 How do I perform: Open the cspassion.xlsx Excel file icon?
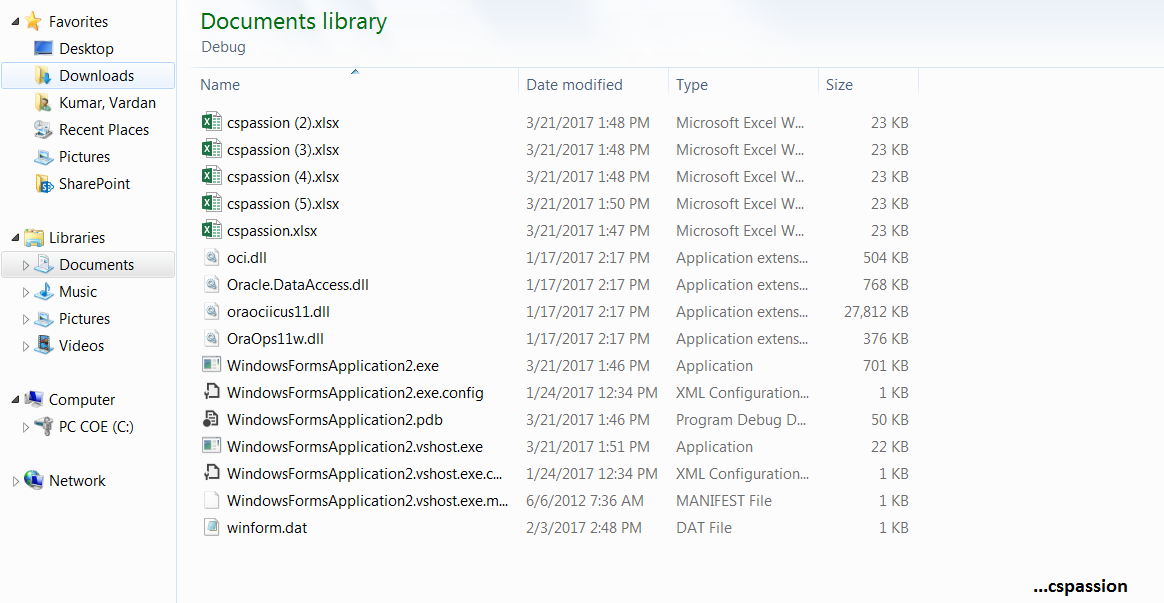pos(212,230)
